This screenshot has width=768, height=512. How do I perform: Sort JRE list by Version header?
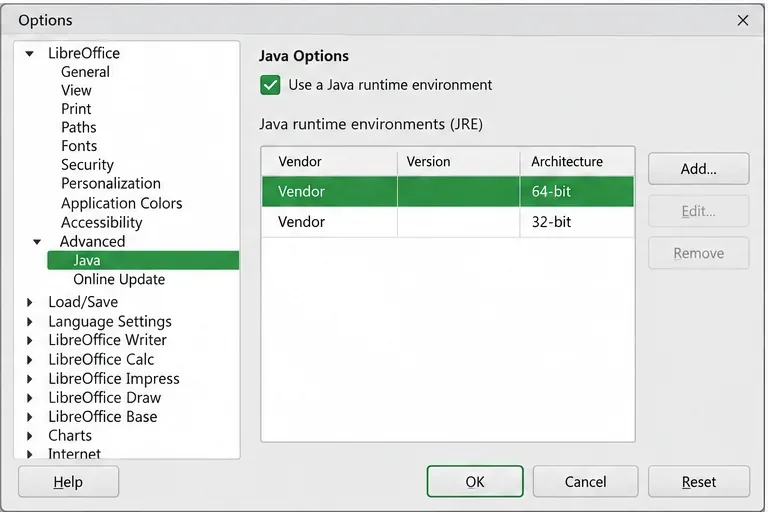point(458,162)
